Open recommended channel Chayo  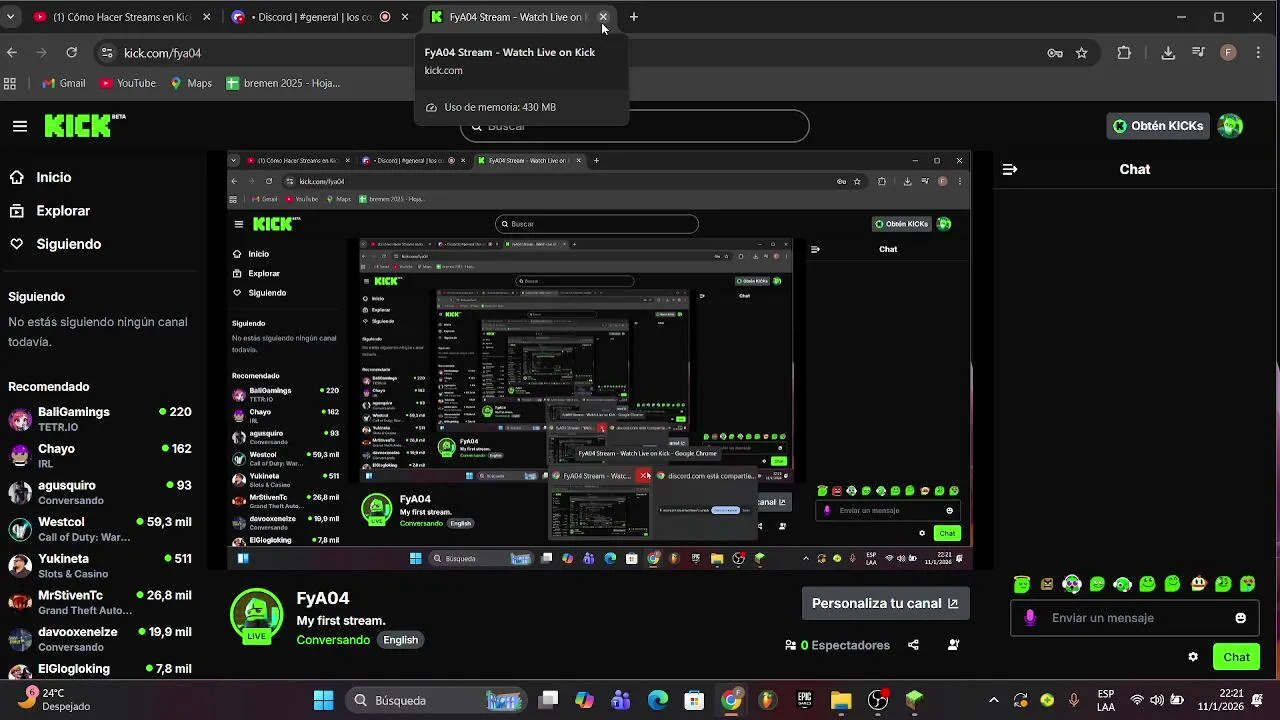tap(100, 456)
